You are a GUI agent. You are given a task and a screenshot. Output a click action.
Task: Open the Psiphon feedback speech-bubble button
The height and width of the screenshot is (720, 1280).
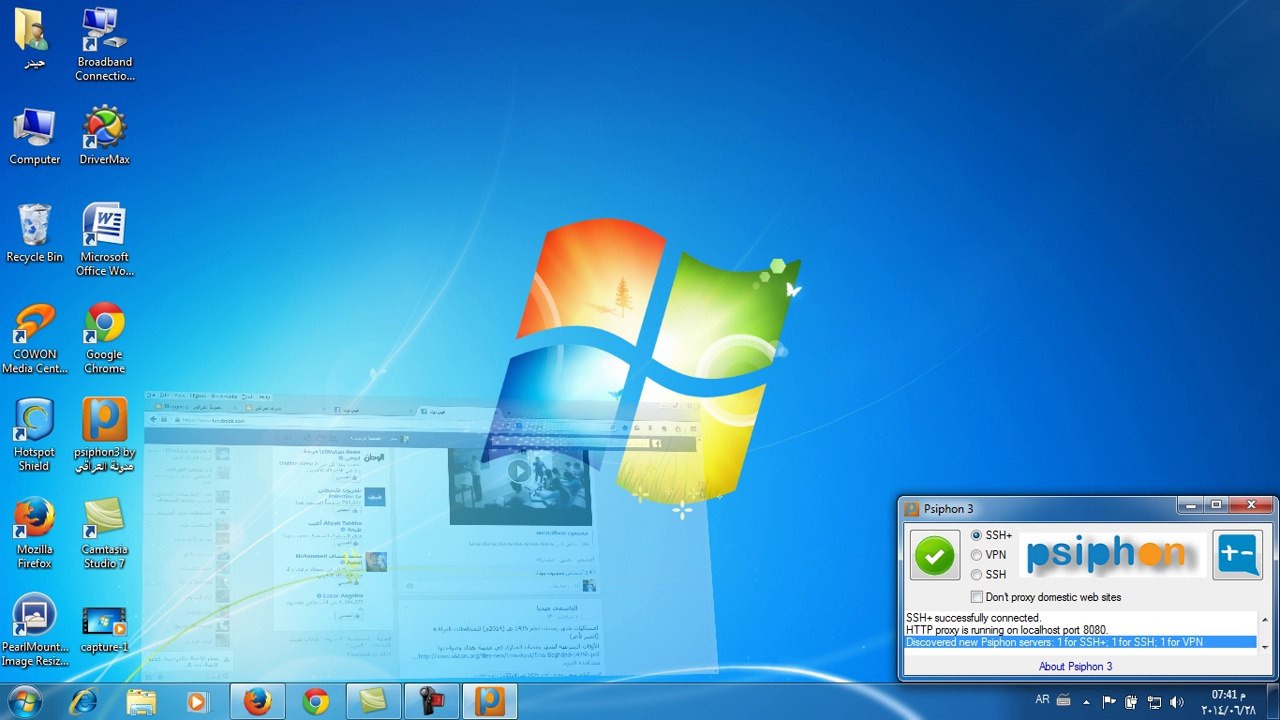[1238, 555]
